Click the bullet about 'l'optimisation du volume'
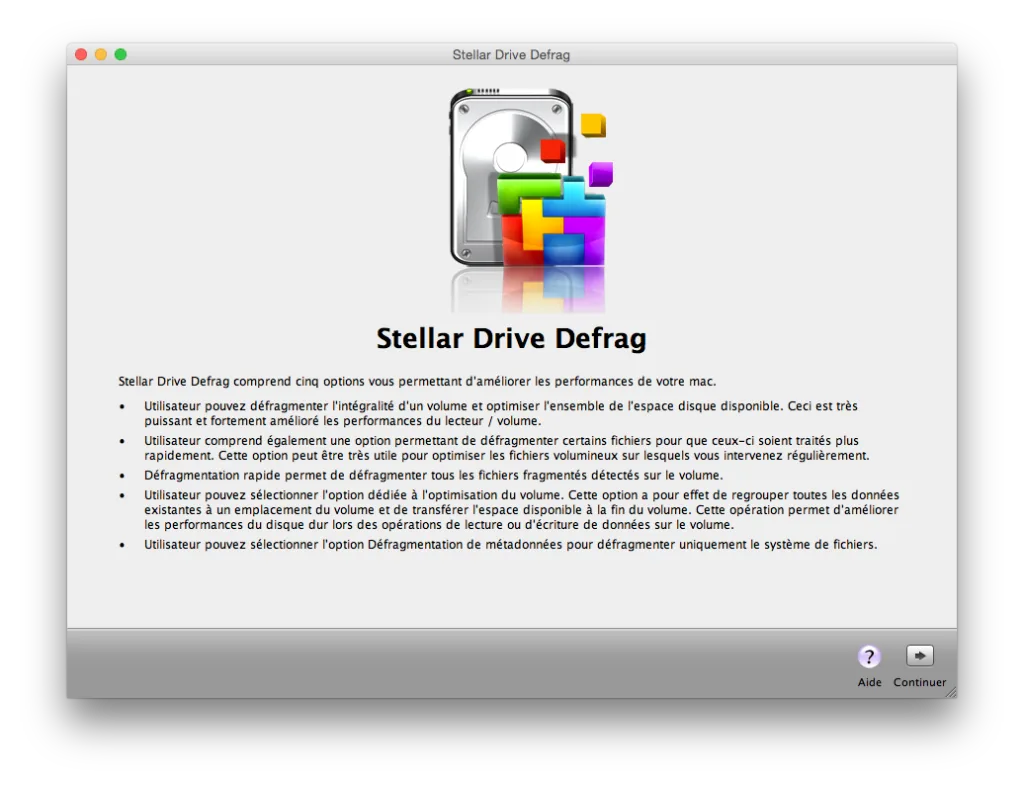Image resolution: width=1024 pixels, height=789 pixels. 521,510
